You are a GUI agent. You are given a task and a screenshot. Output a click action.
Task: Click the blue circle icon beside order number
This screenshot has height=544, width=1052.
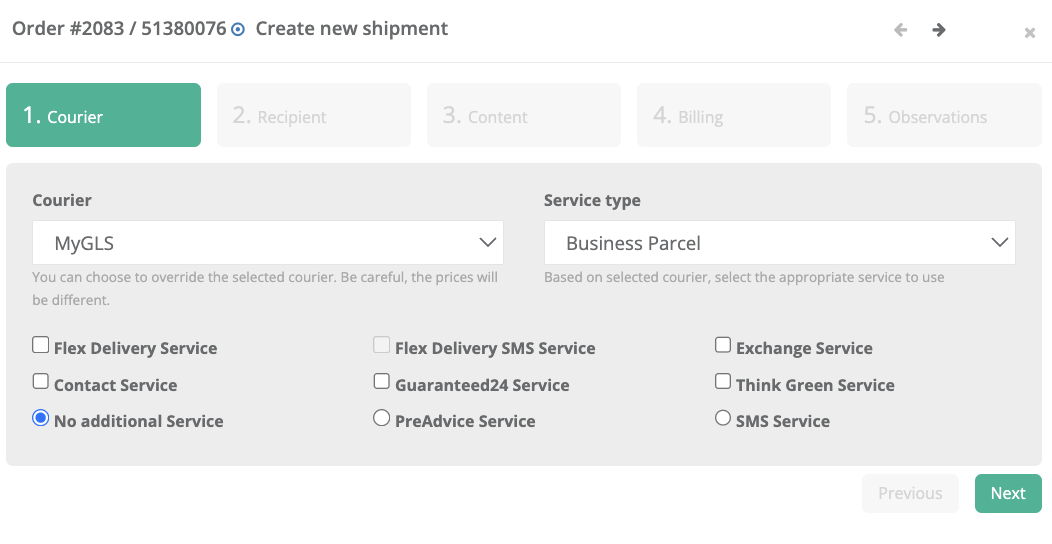click(238, 30)
